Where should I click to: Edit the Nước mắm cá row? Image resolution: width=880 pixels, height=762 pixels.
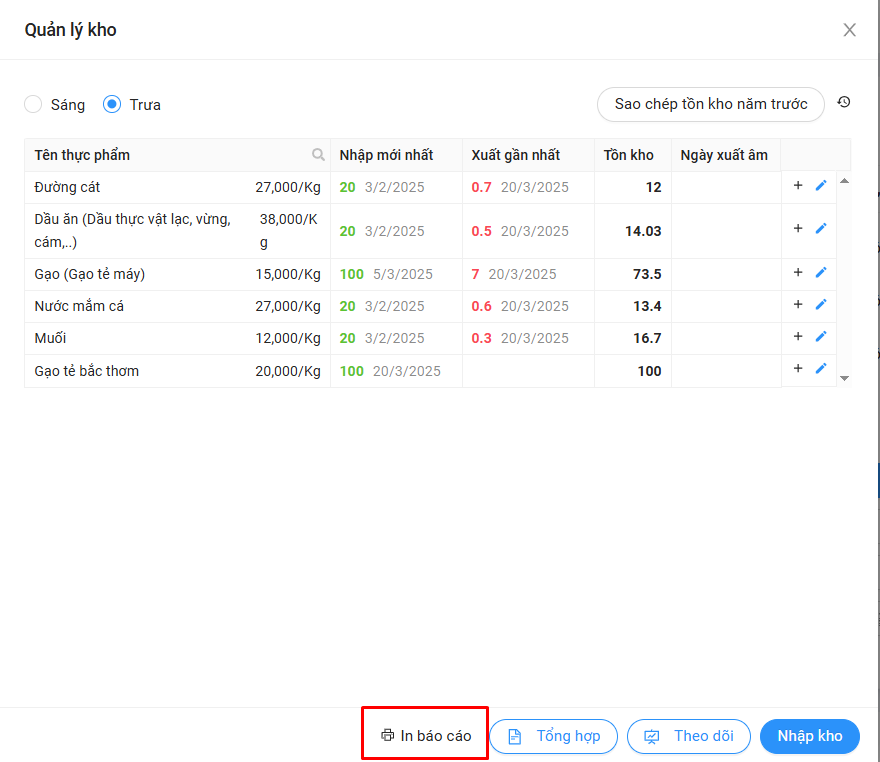(x=821, y=304)
